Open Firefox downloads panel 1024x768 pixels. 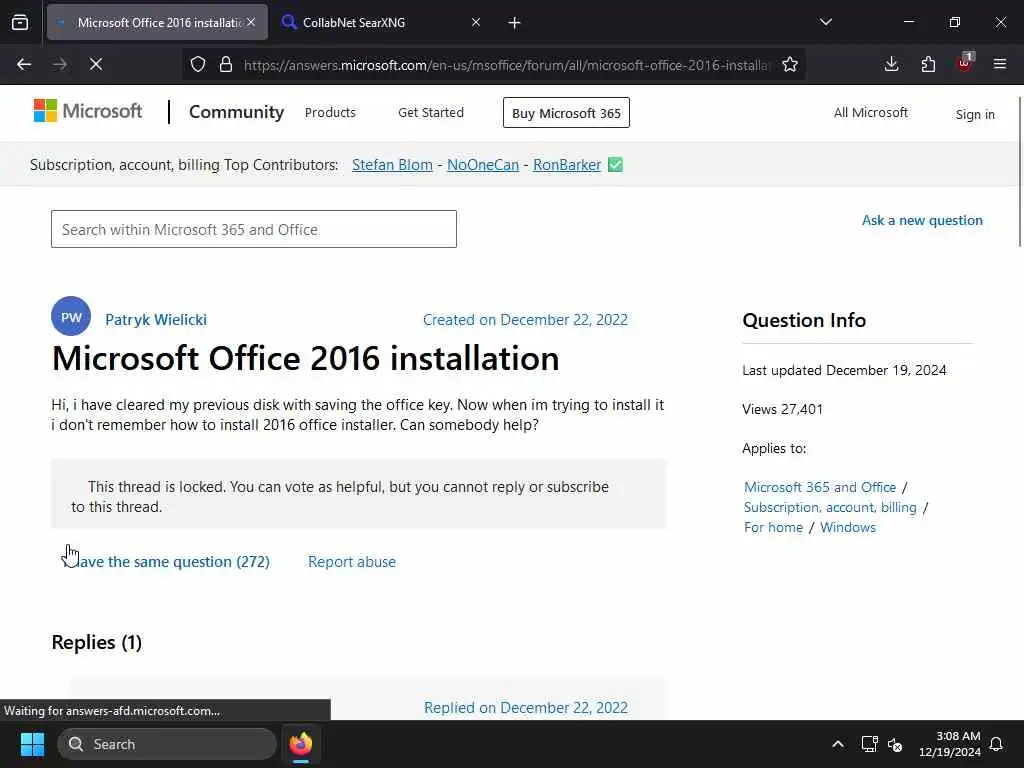point(891,64)
